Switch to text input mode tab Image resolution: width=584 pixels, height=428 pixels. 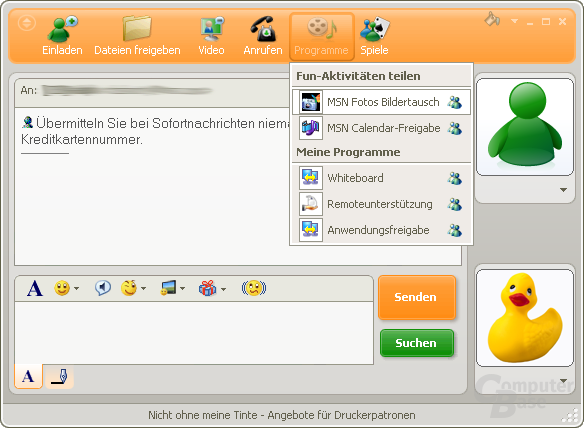pyautogui.click(x=28, y=376)
